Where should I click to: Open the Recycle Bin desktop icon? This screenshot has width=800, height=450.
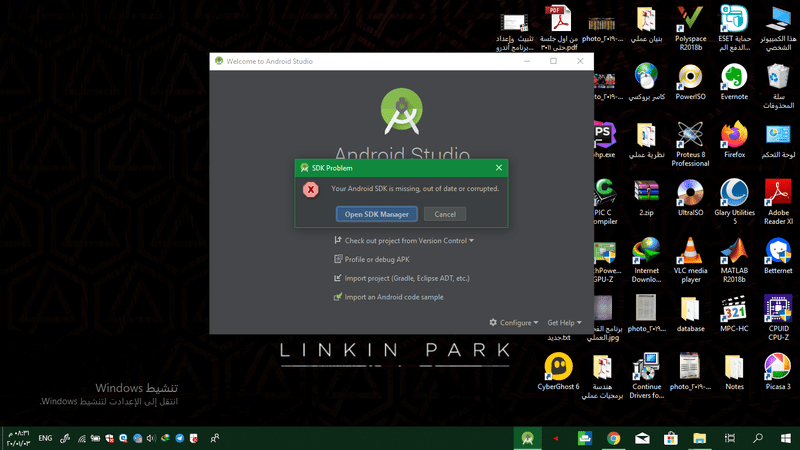[778, 86]
